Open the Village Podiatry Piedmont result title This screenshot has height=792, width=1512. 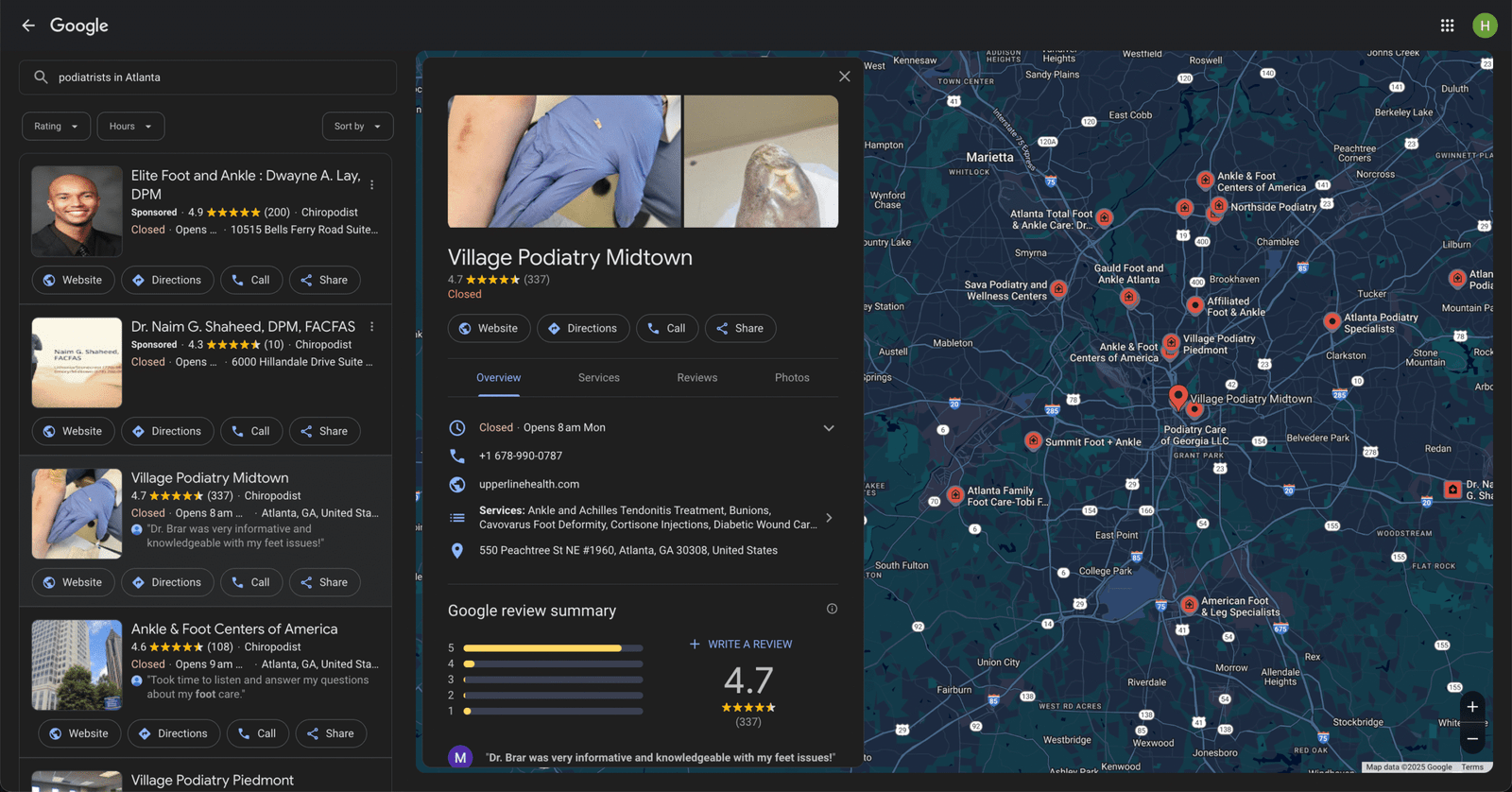click(213, 780)
